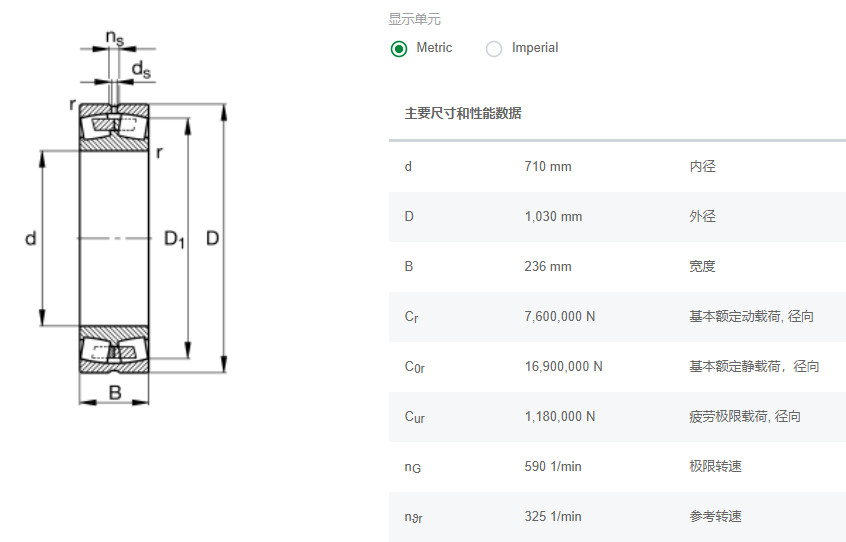Select the Metric radio button
The image size is (846, 542).
click(399, 48)
